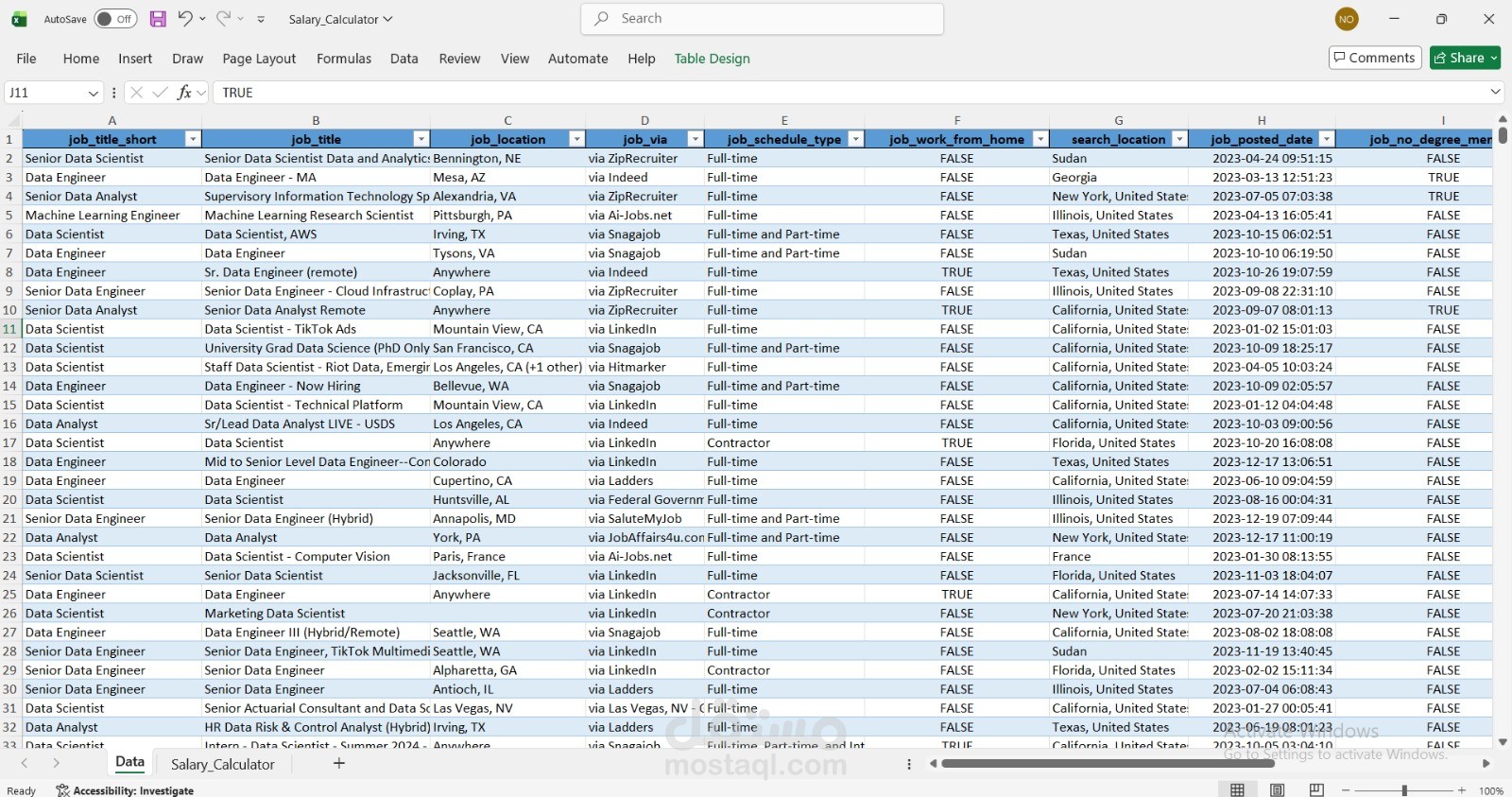Add a new sheet with the plus icon

pyautogui.click(x=339, y=763)
